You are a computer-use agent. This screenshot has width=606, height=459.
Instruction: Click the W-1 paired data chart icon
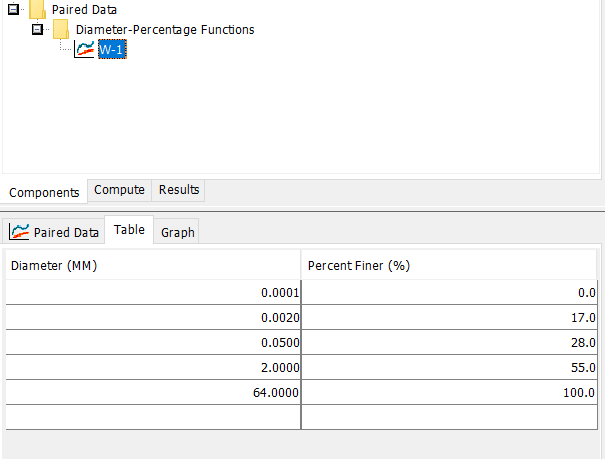tap(84, 50)
